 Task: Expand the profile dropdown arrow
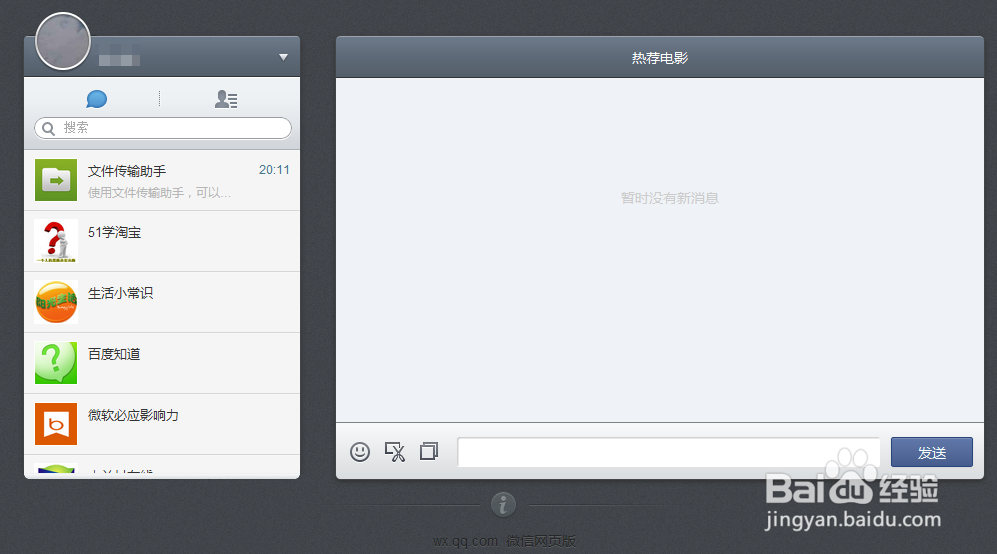click(284, 57)
